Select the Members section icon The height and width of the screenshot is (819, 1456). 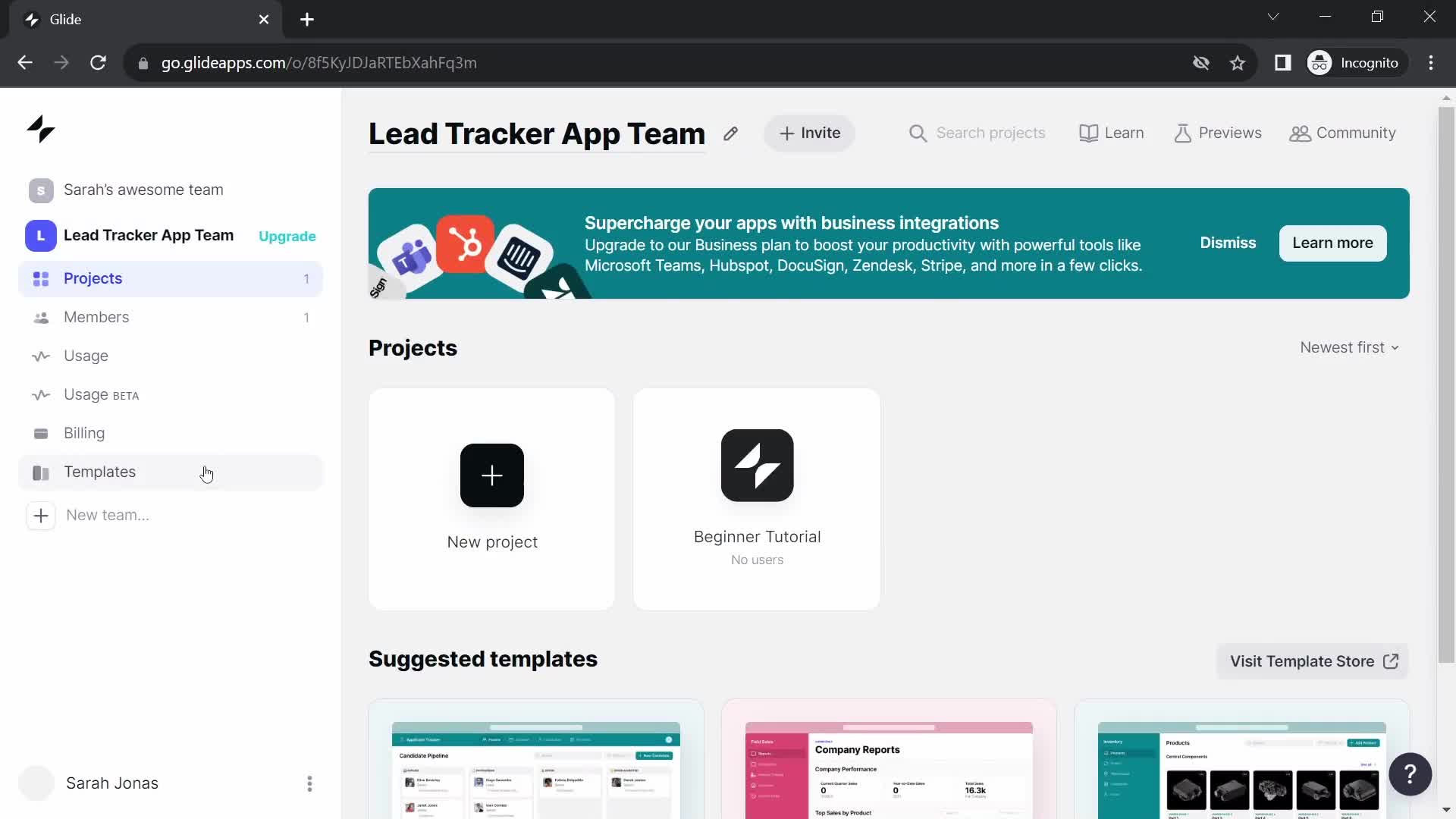point(41,317)
